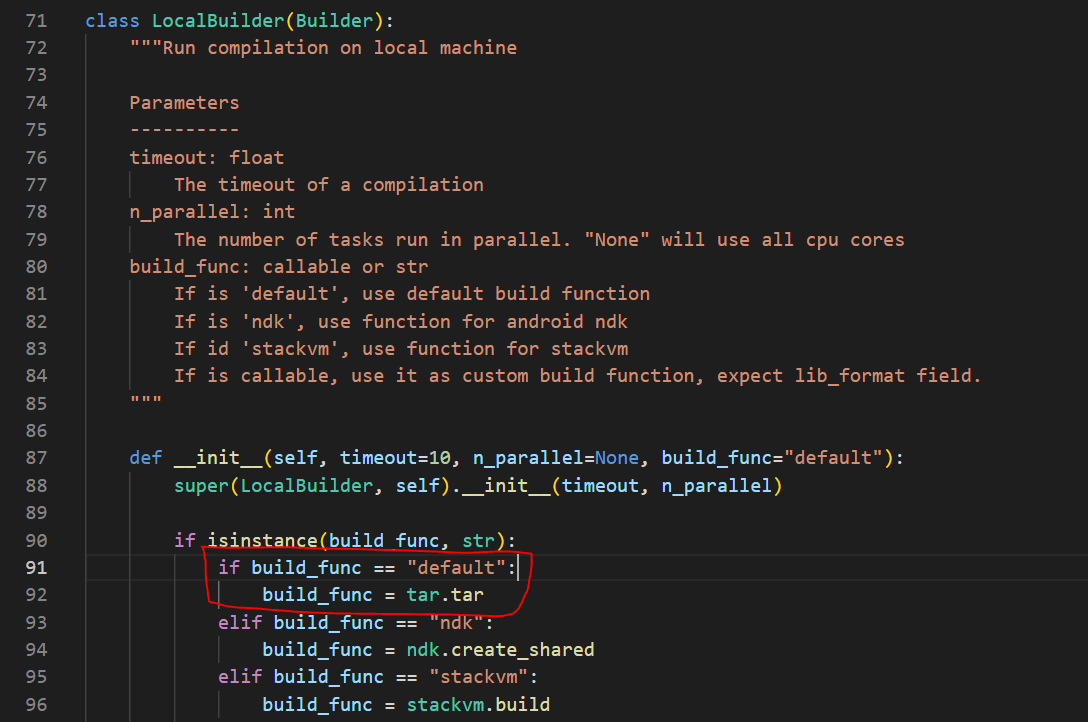
Task: Click the str type on line 90
Action: 479,540
